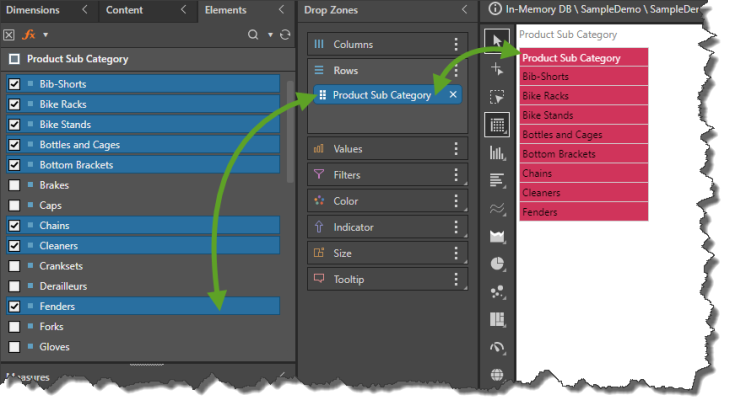Switch to the Content tab
The width and height of the screenshot is (735, 411).
coord(124,10)
